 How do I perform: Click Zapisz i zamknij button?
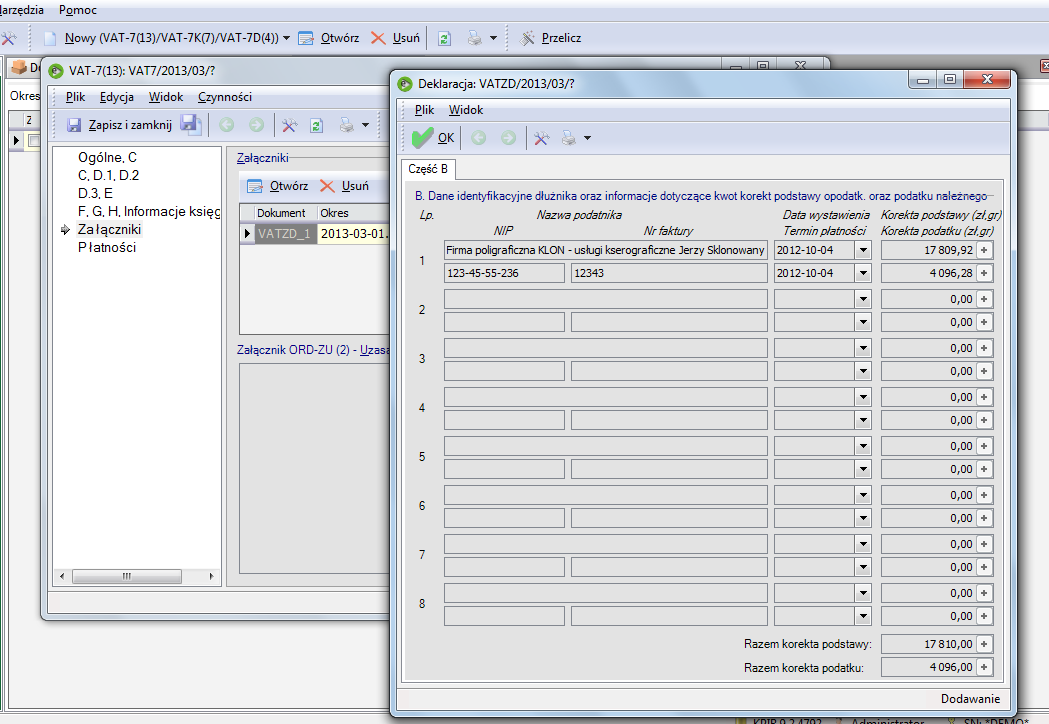(x=120, y=125)
